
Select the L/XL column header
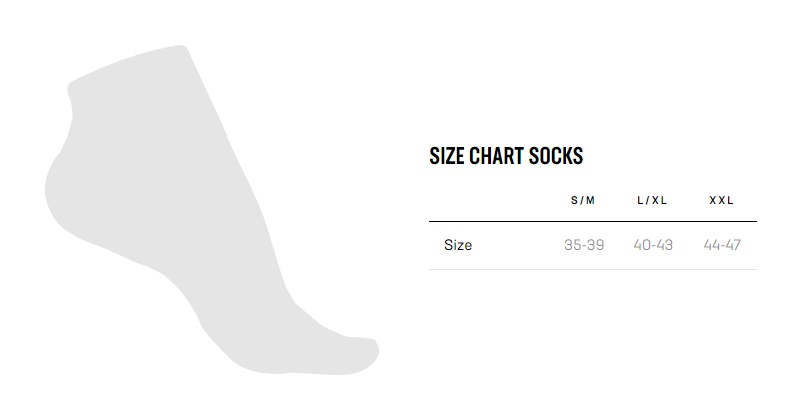coord(652,200)
